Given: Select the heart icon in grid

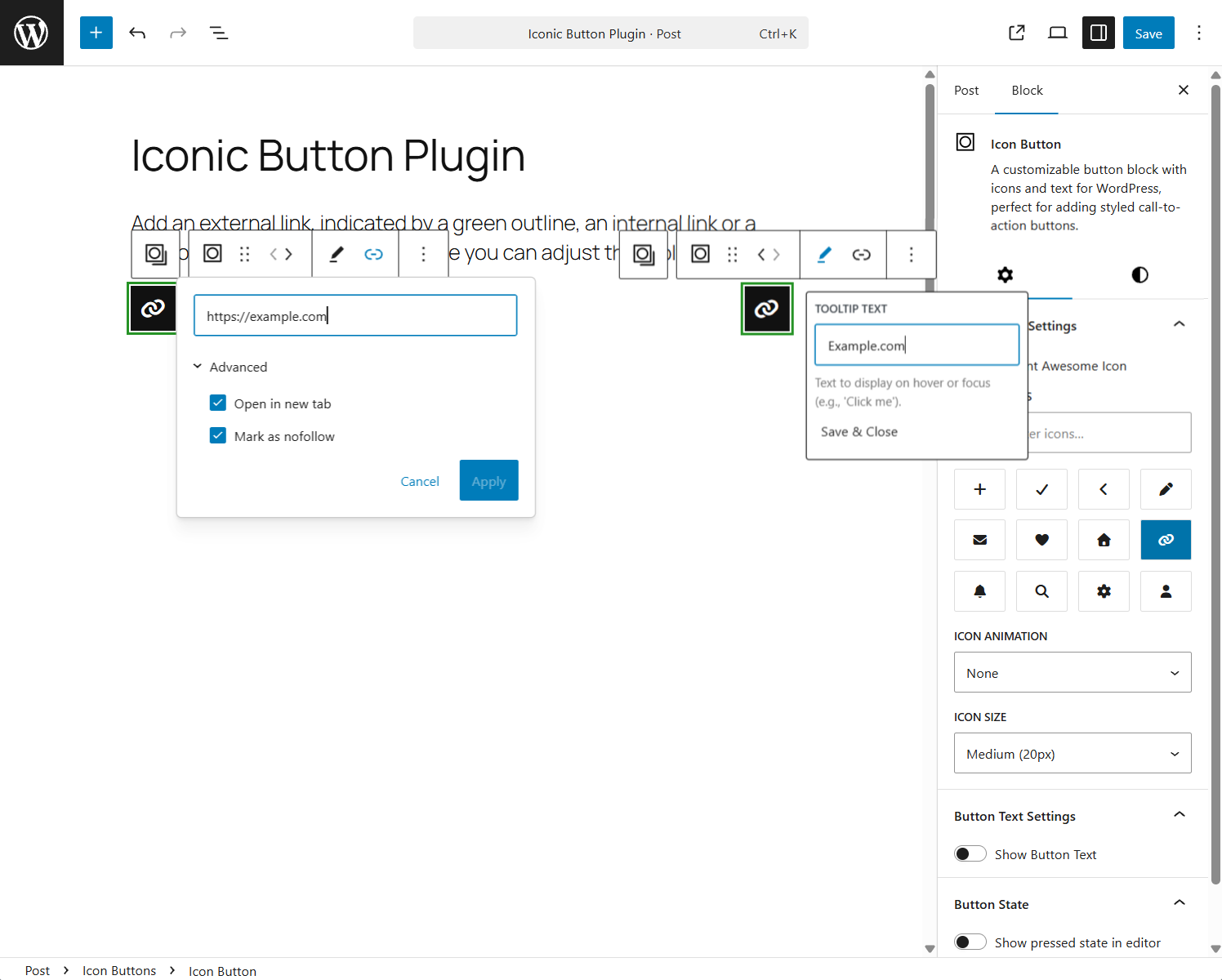Looking at the screenshot, I should 1042,540.
